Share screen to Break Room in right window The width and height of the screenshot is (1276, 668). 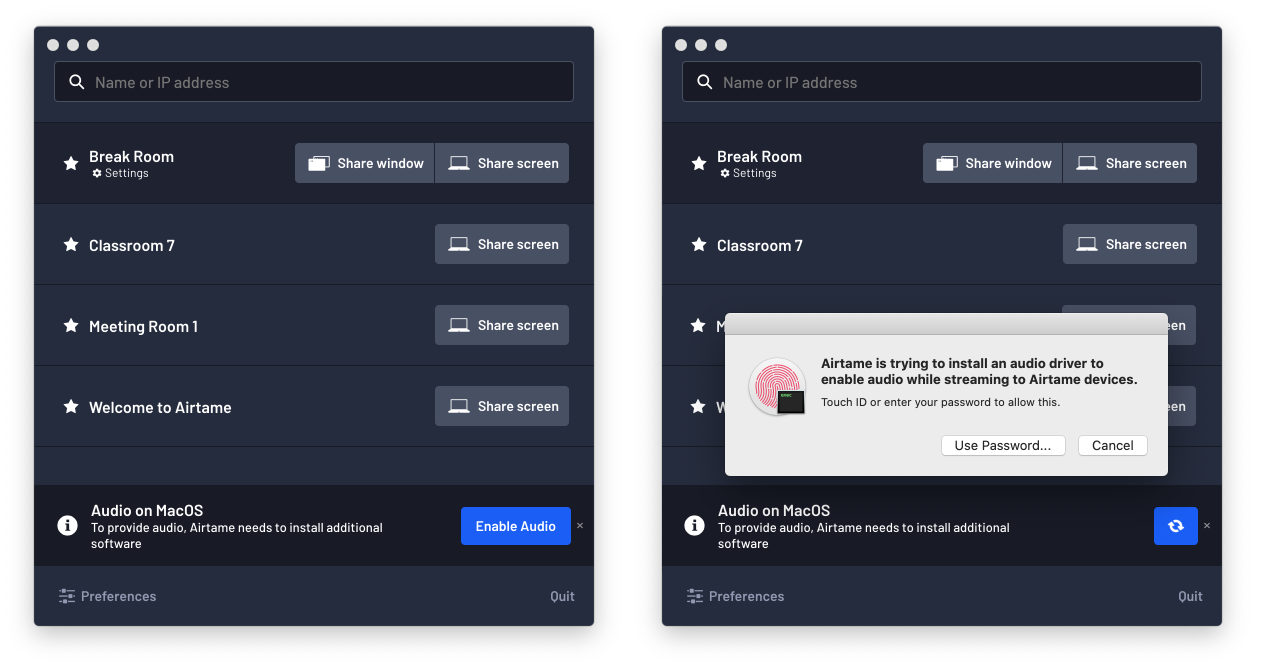pos(1130,163)
